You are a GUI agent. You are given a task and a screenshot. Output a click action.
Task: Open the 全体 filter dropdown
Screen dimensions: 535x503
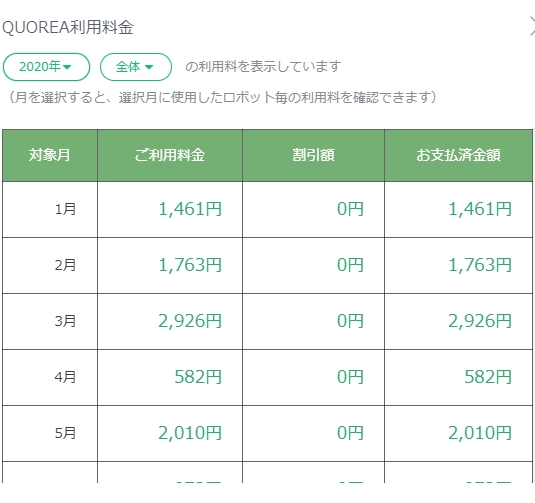pyautogui.click(x=136, y=67)
